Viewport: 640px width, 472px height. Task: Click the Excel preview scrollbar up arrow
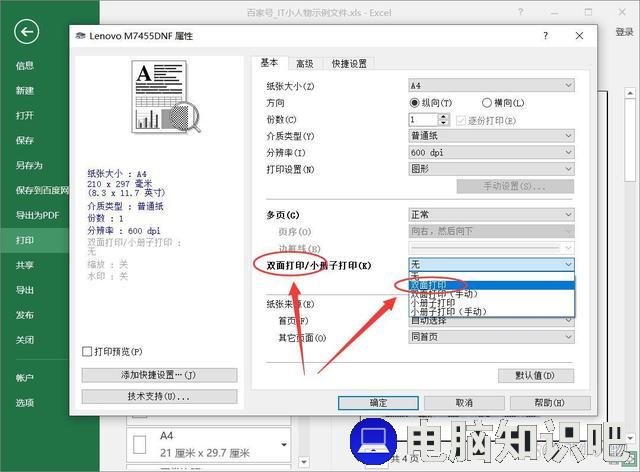pyautogui.click(x=630, y=93)
